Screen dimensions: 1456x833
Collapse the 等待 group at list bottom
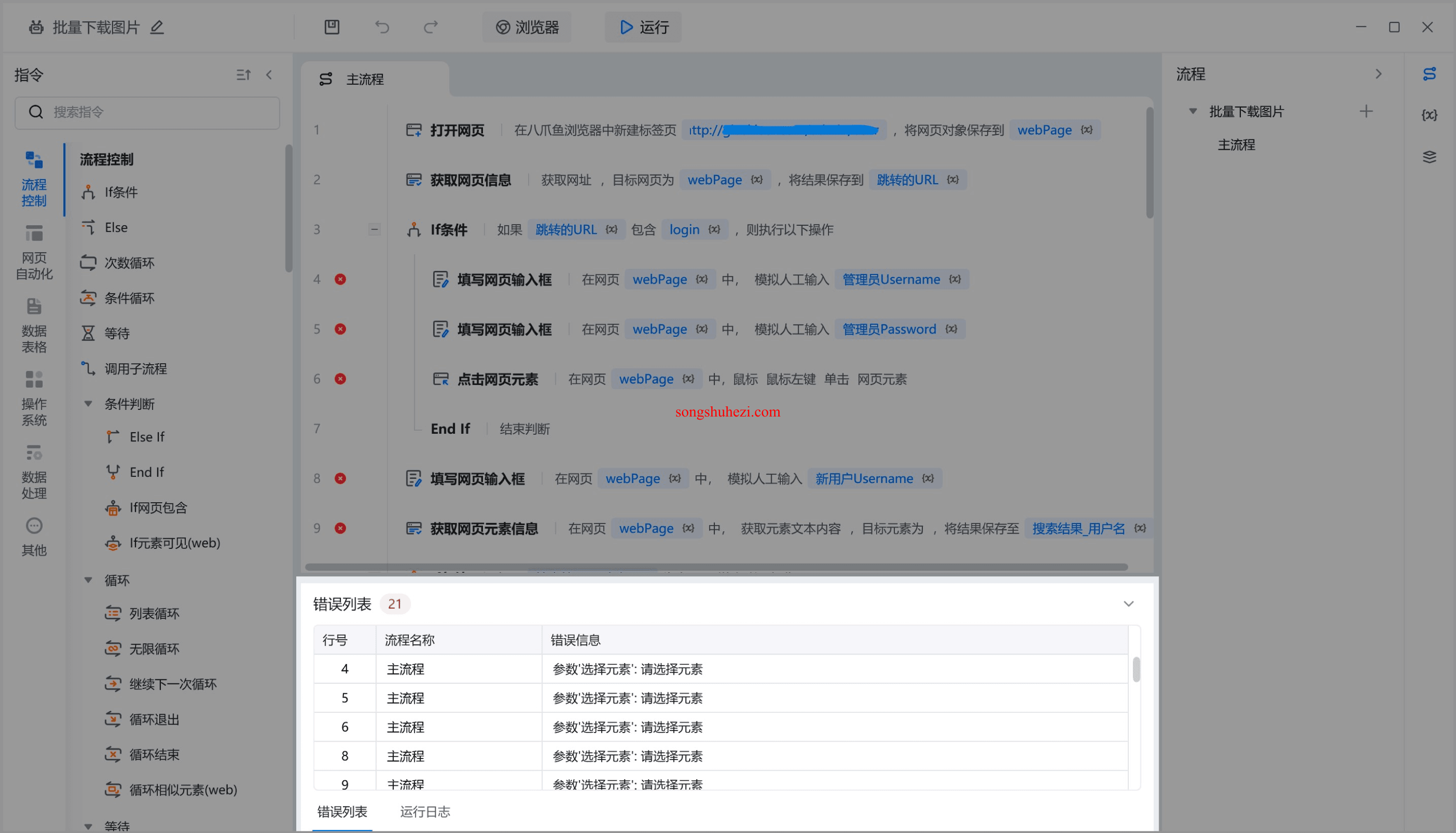(88, 826)
